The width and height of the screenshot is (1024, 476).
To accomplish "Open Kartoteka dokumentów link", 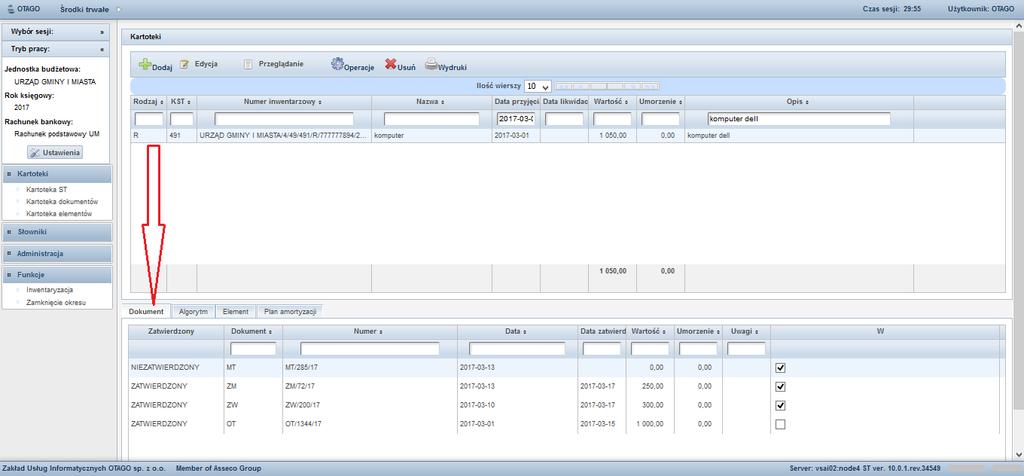I will pyautogui.click(x=61, y=202).
